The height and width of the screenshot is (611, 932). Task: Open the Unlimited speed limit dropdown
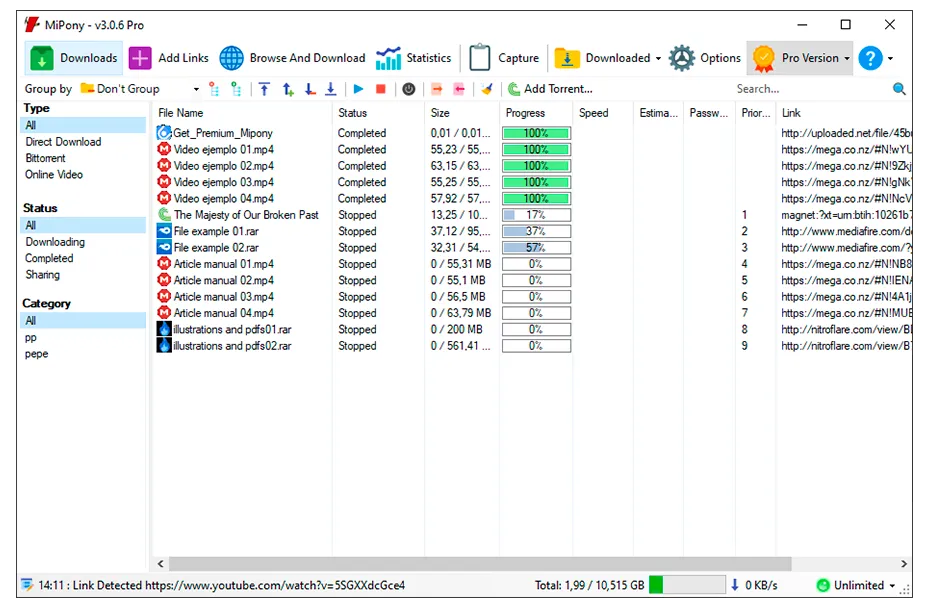(856, 585)
